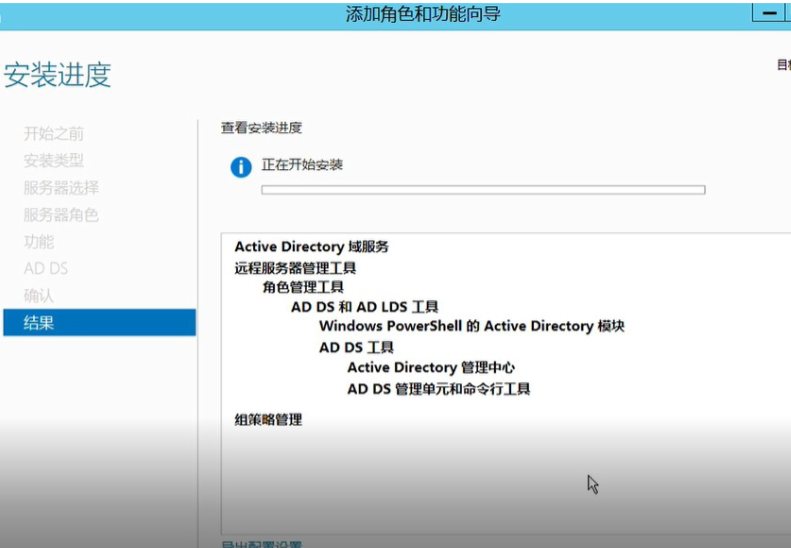Select Active Directory 域服务 in the list
The image size is (791, 548).
click(311, 247)
